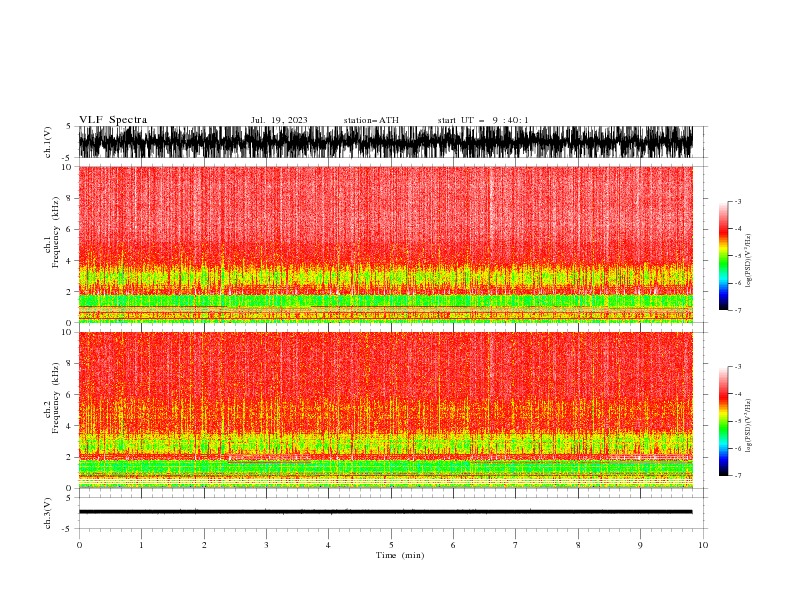Select the date text "Jul. 19, 2023"
Image resolution: width=792 pixels, height=612 pixels.
[x=279, y=120]
